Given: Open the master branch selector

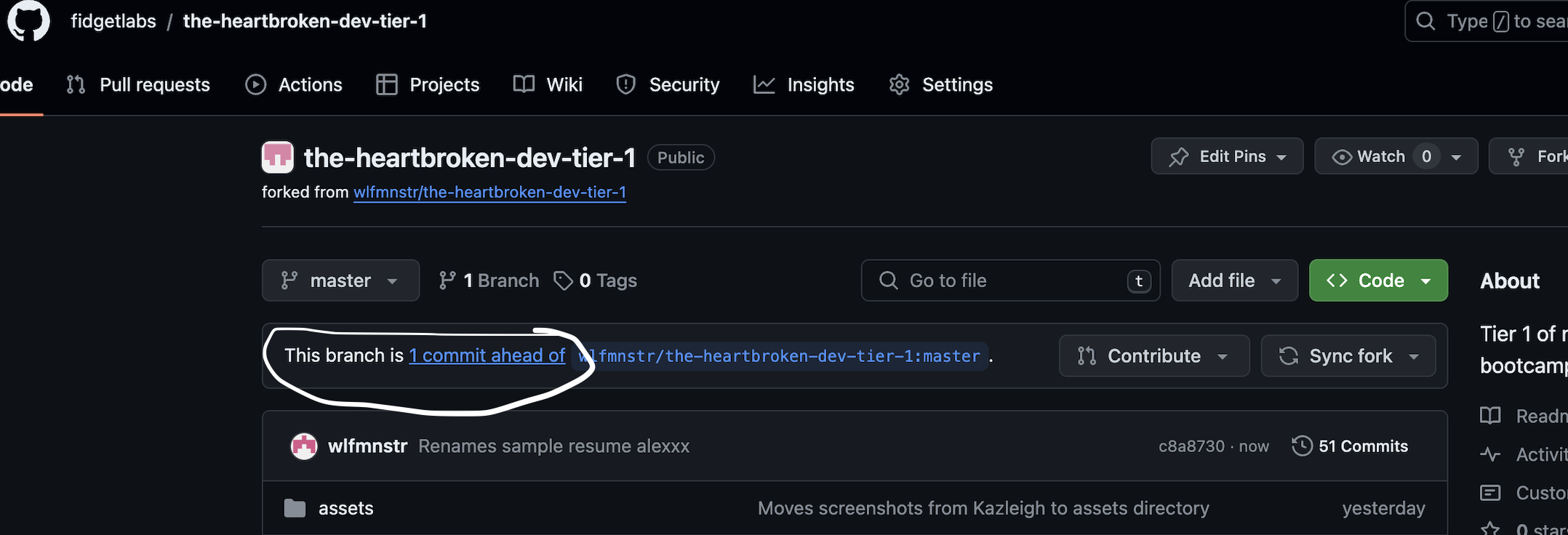Looking at the screenshot, I should tap(340, 281).
